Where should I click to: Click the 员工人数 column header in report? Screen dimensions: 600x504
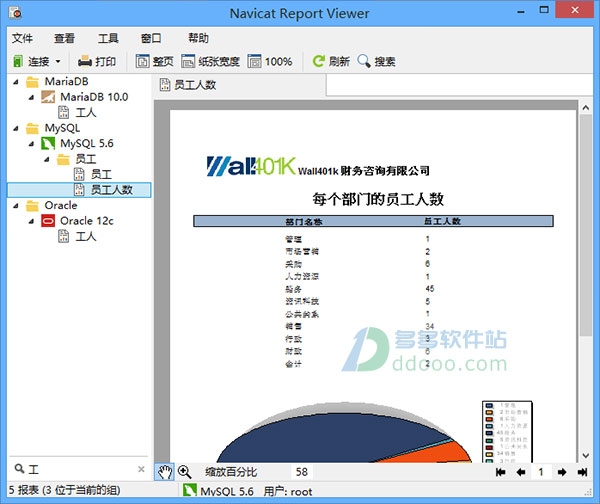tap(442, 221)
